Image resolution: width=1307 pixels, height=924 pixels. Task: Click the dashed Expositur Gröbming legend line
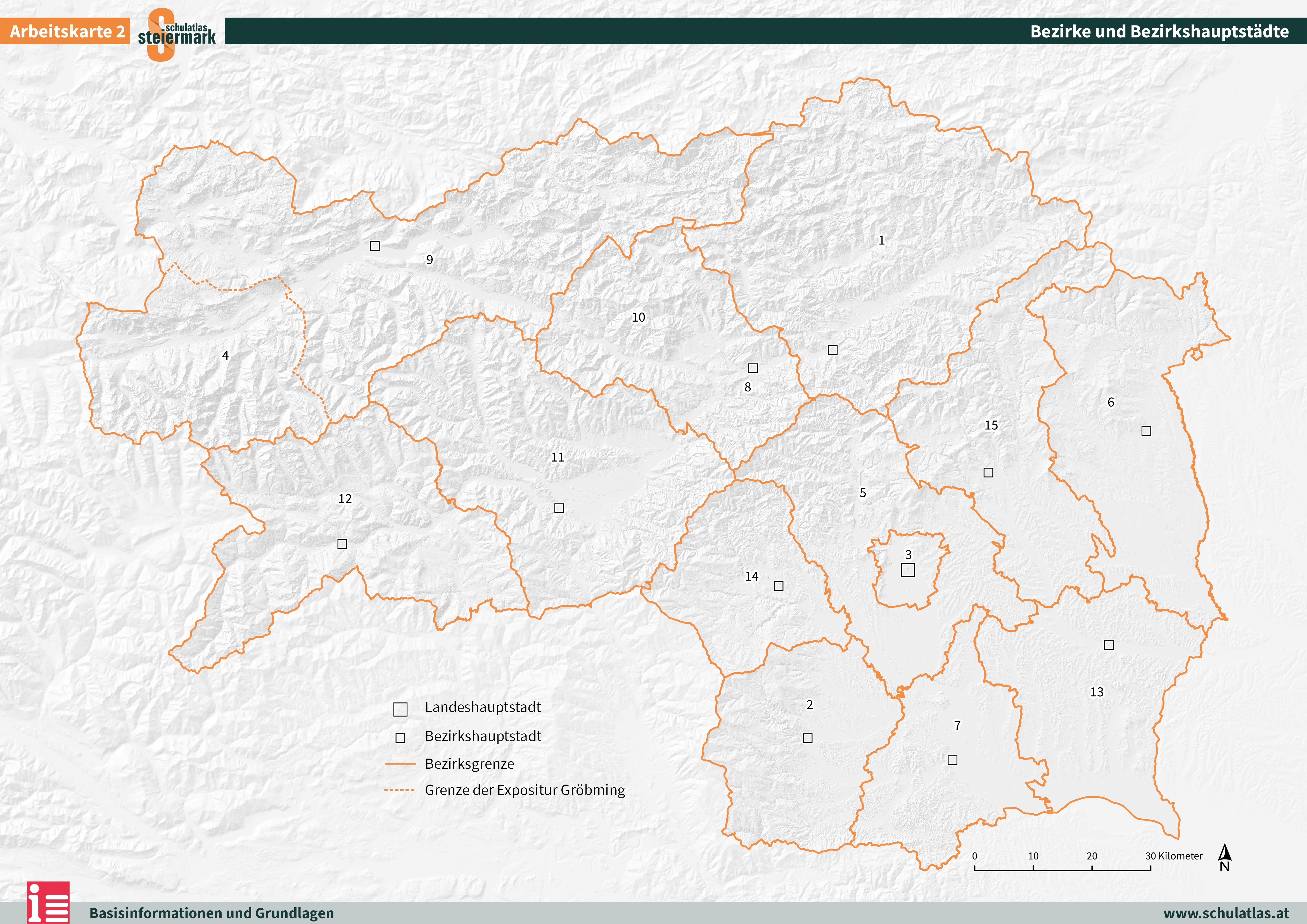point(399,790)
